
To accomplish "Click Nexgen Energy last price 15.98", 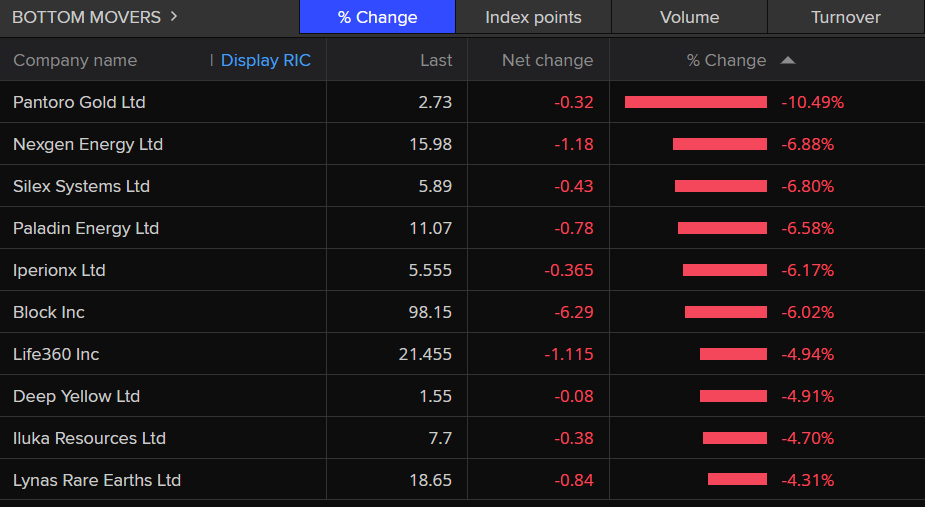I will coord(431,144).
